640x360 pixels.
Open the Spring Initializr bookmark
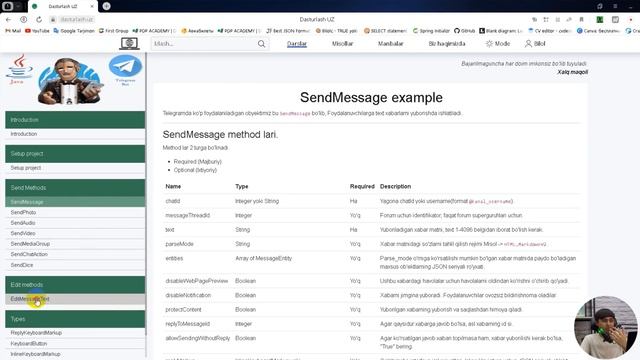coord(431,31)
